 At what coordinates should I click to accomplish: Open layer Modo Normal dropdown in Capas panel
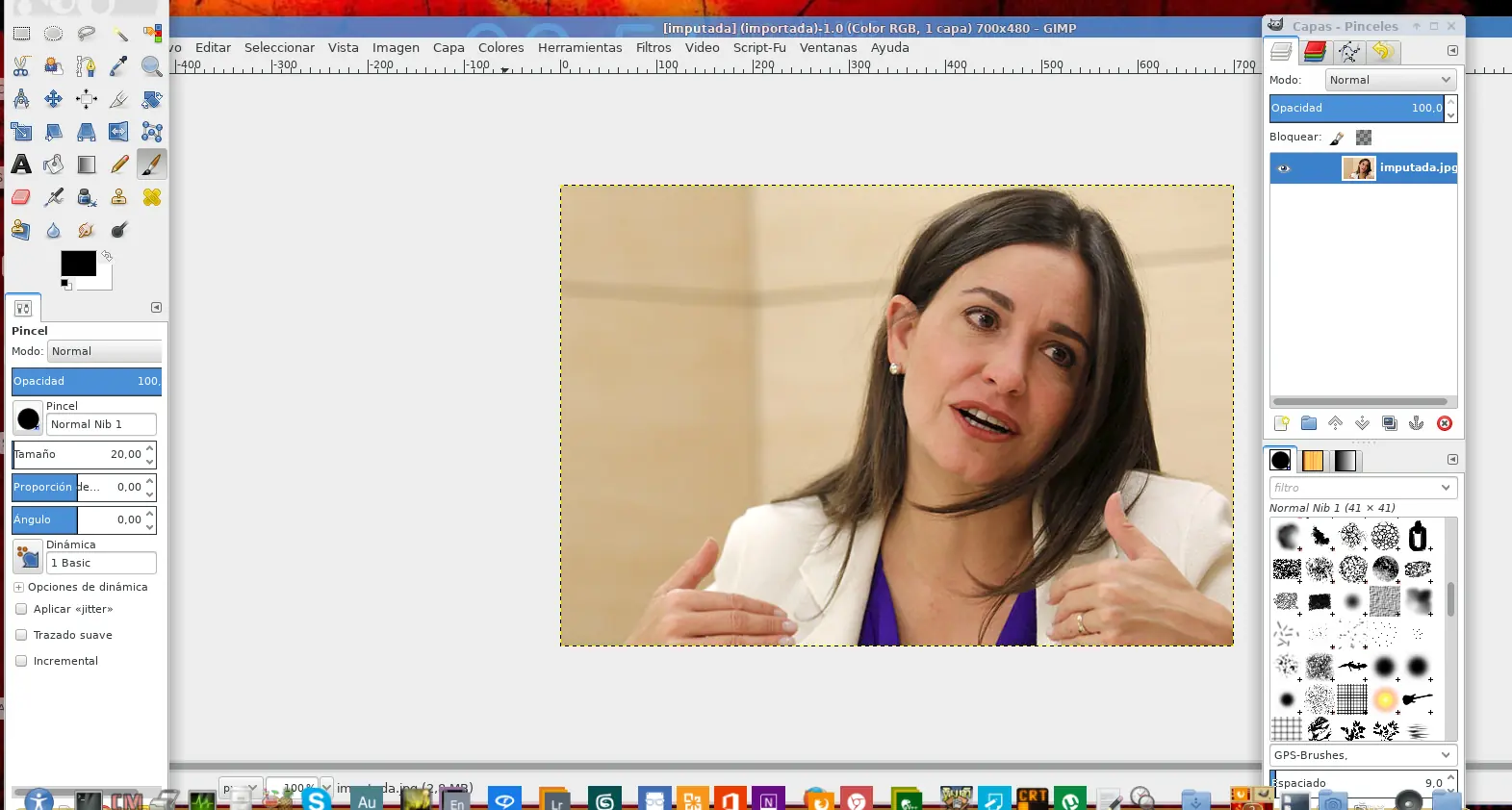tap(1391, 80)
